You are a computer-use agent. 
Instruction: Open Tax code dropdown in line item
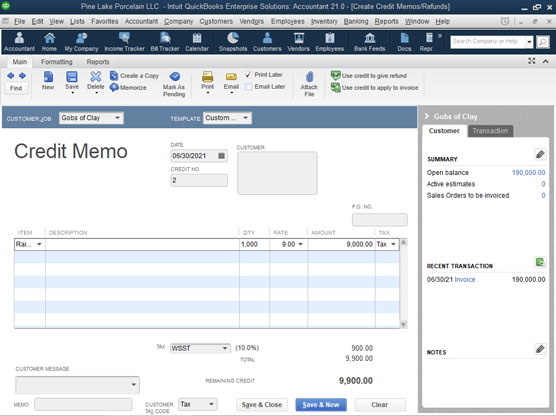pyautogui.click(x=393, y=244)
